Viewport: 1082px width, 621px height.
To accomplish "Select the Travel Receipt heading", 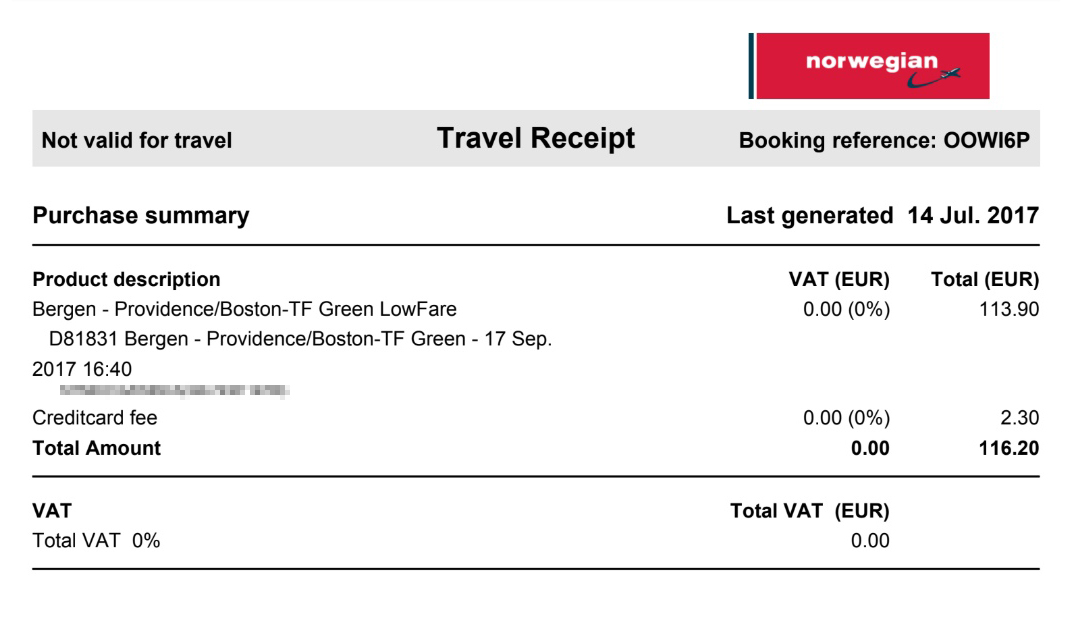I will pos(535,138).
